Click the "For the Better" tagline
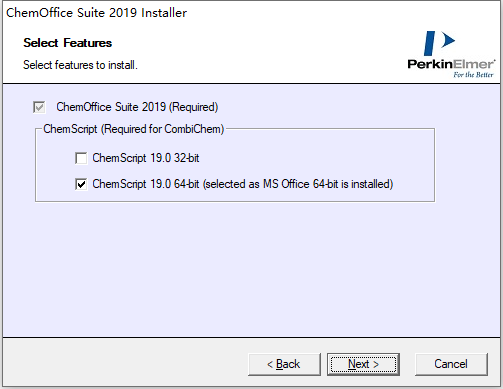 tap(473, 75)
